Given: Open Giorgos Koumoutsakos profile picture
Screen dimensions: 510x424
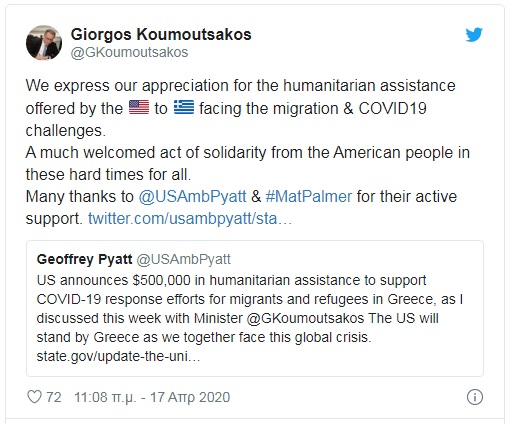Looking at the screenshot, I should [44, 43].
